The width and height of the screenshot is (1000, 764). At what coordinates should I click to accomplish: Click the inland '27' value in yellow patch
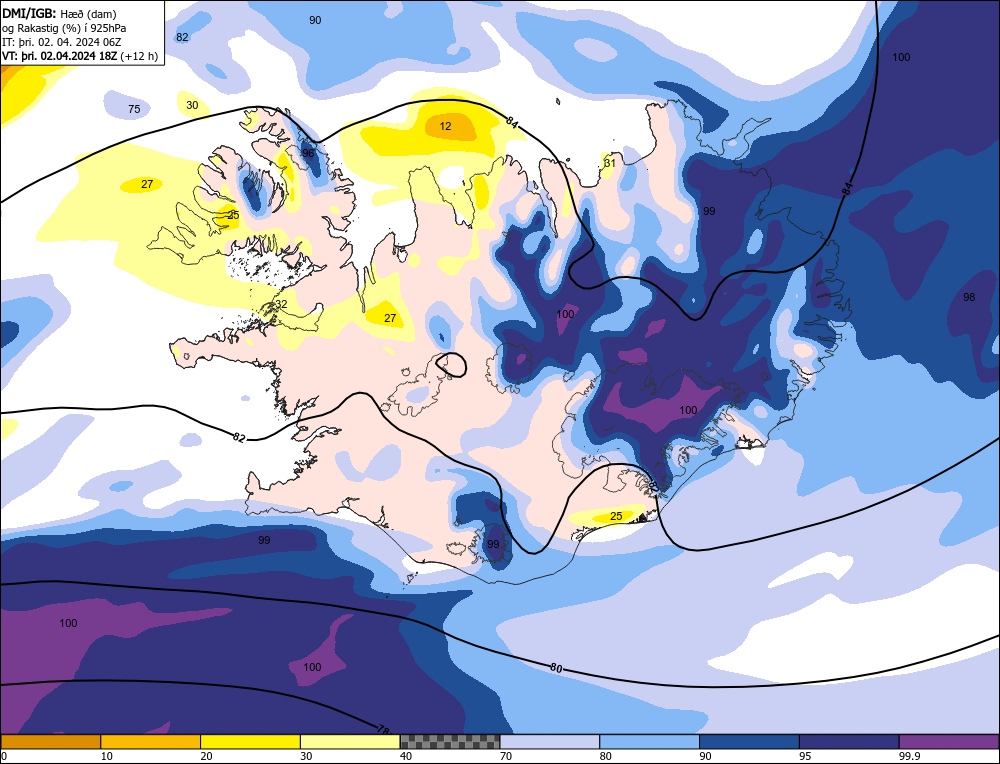(390, 318)
